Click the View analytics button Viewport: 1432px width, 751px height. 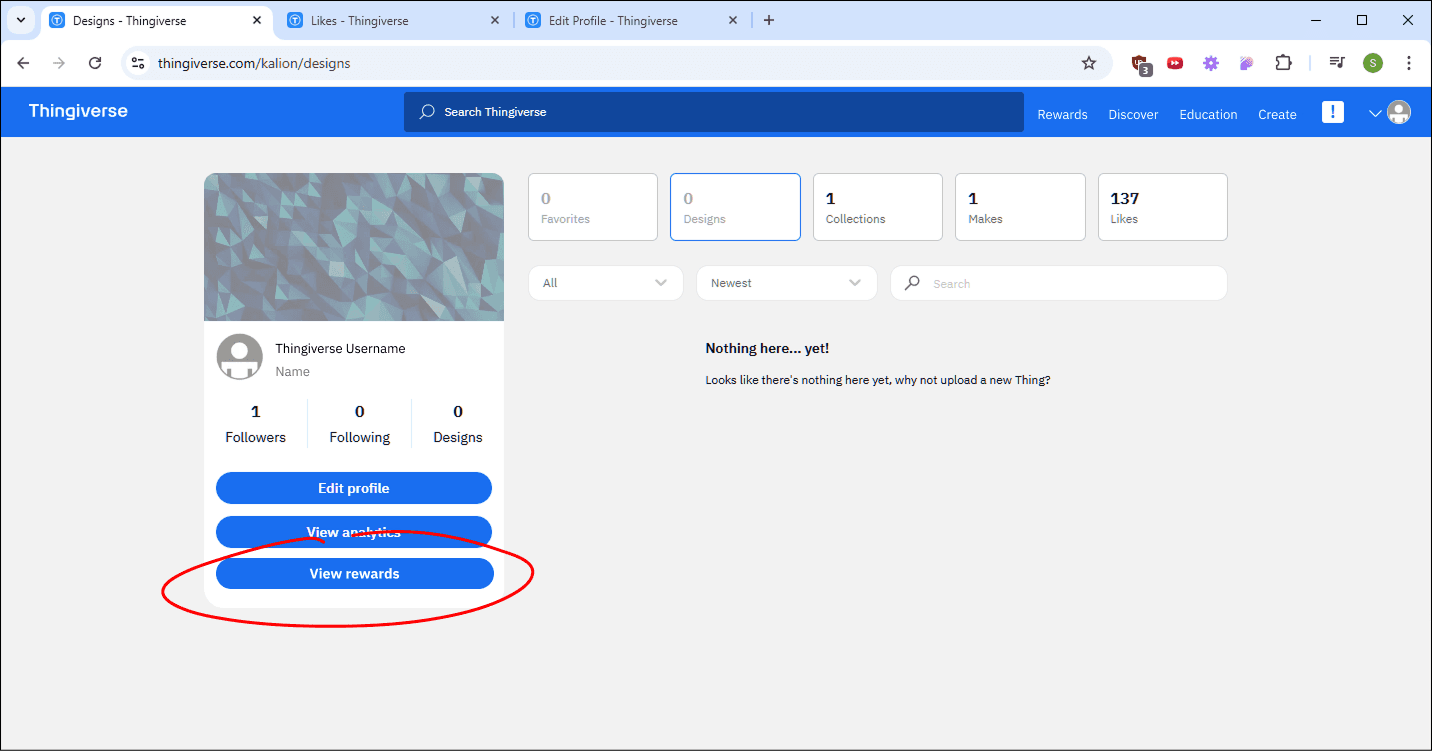pyautogui.click(x=354, y=532)
